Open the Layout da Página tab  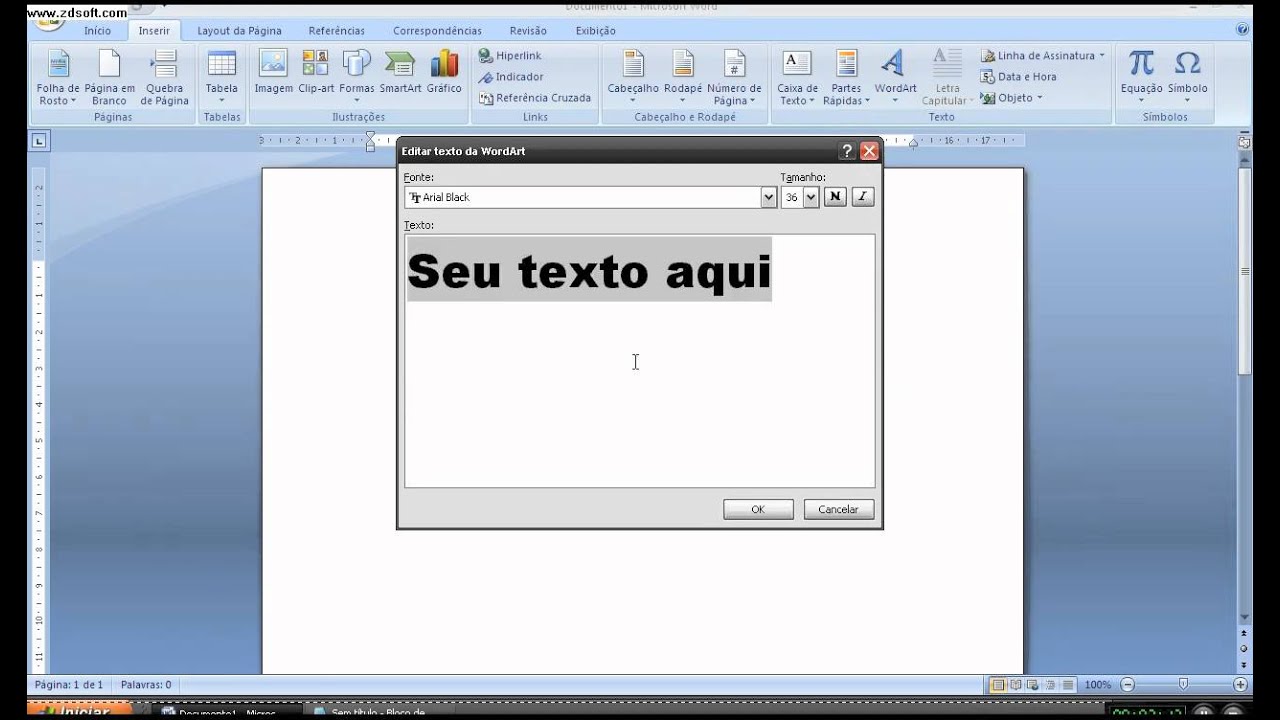pos(239,31)
